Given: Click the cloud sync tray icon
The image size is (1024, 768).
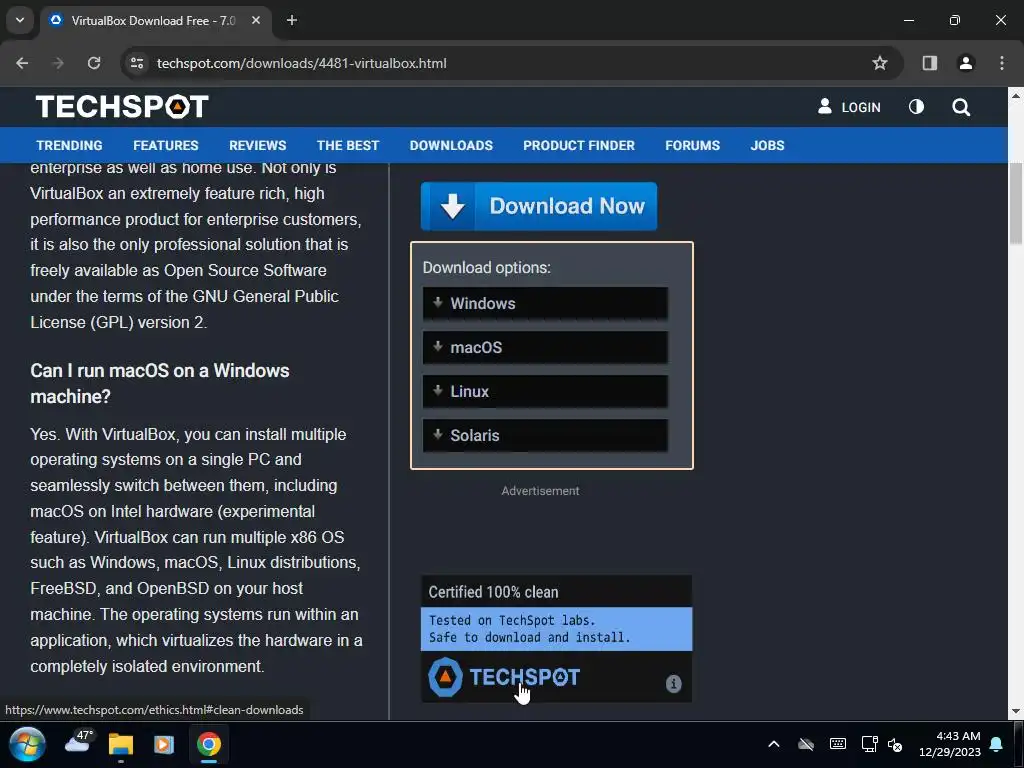Looking at the screenshot, I should coord(806,744).
